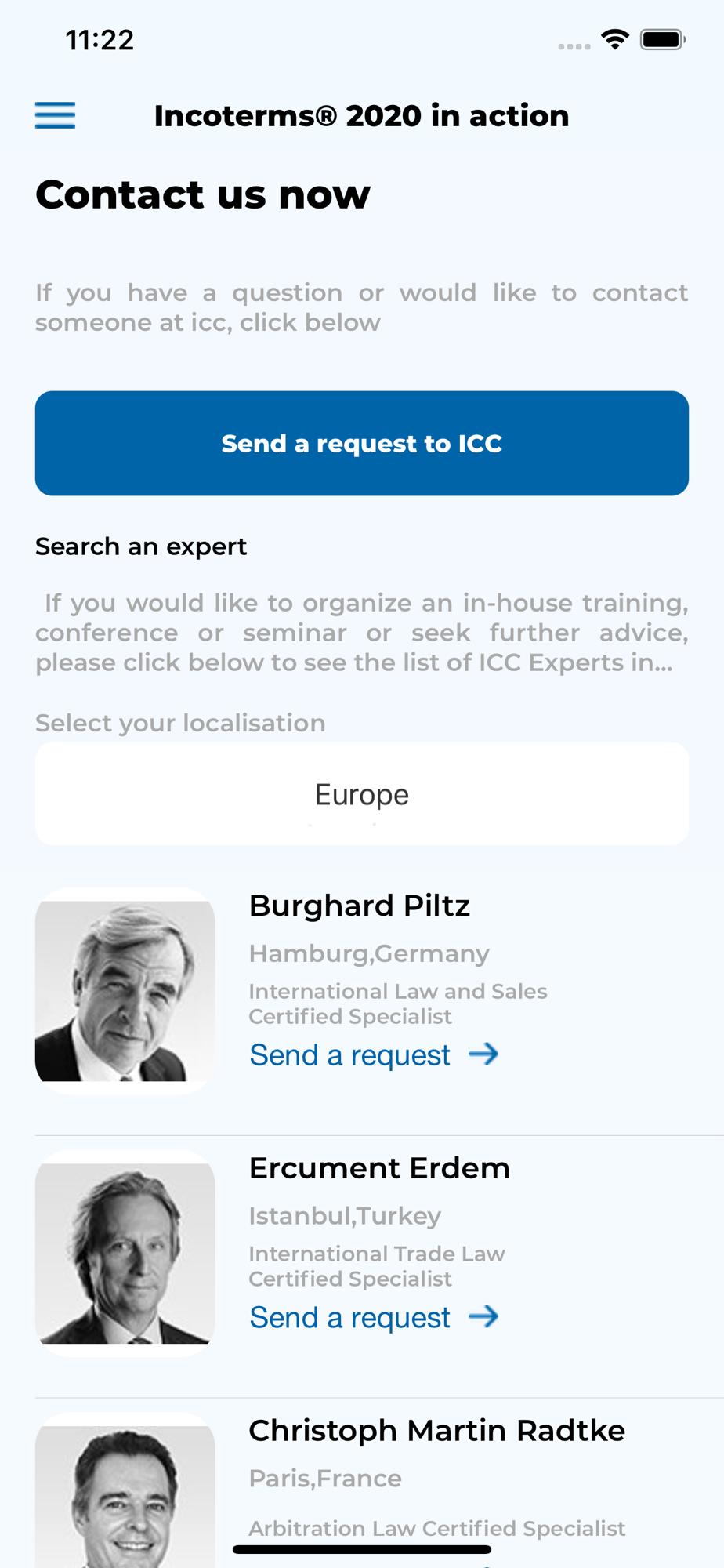724x1568 pixels.
Task: Open Burghard Piltz's portrait photo
Action: (x=125, y=991)
